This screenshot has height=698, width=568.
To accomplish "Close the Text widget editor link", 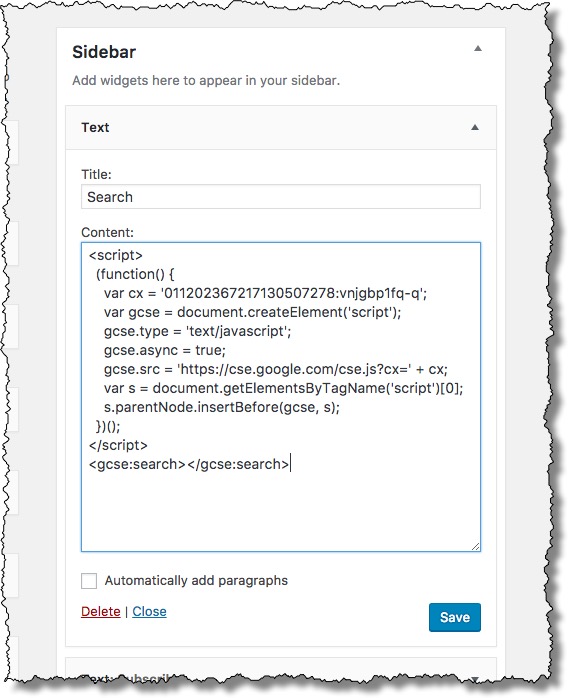I will pyautogui.click(x=149, y=612).
